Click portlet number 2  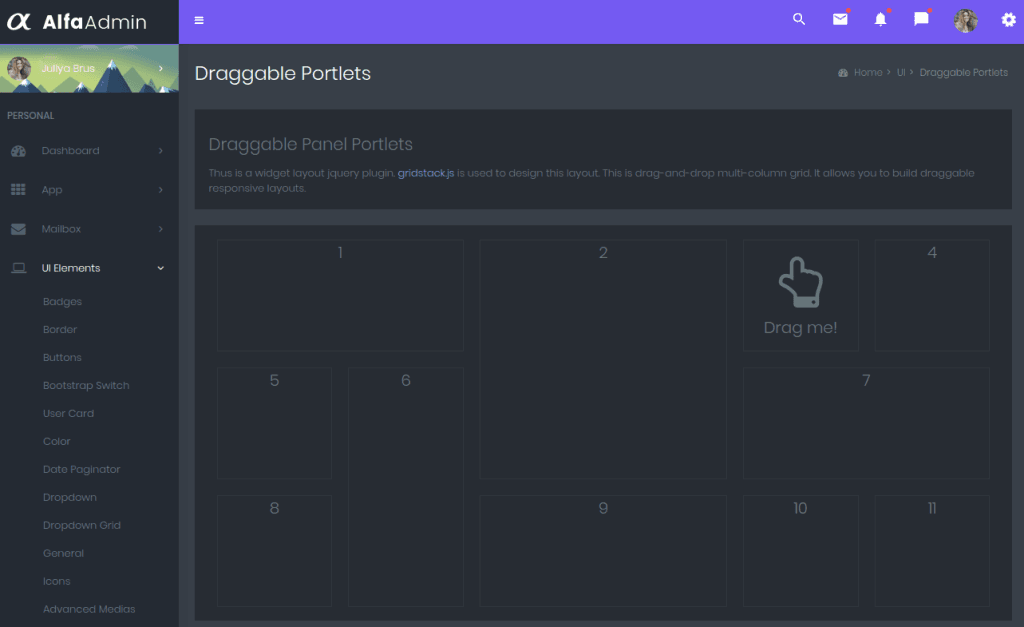click(x=603, y=359)
